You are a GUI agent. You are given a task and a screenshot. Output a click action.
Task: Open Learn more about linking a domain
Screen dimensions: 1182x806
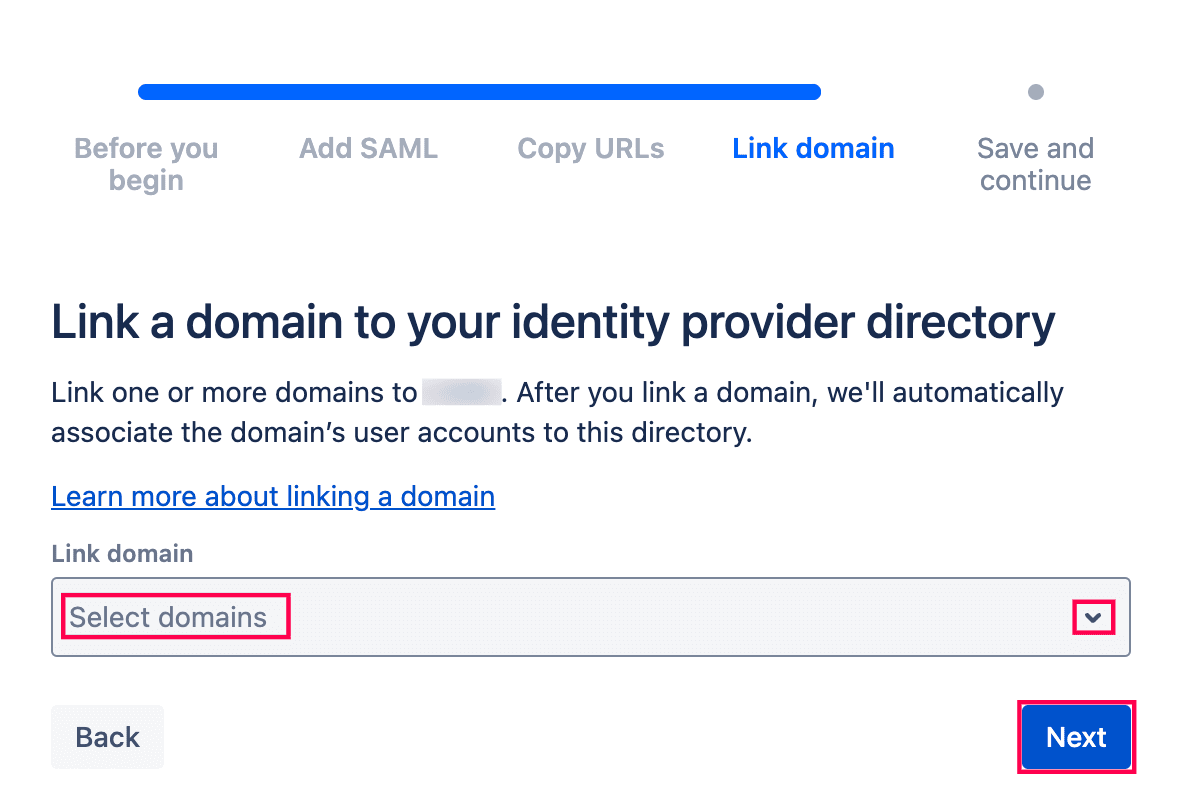273,496
